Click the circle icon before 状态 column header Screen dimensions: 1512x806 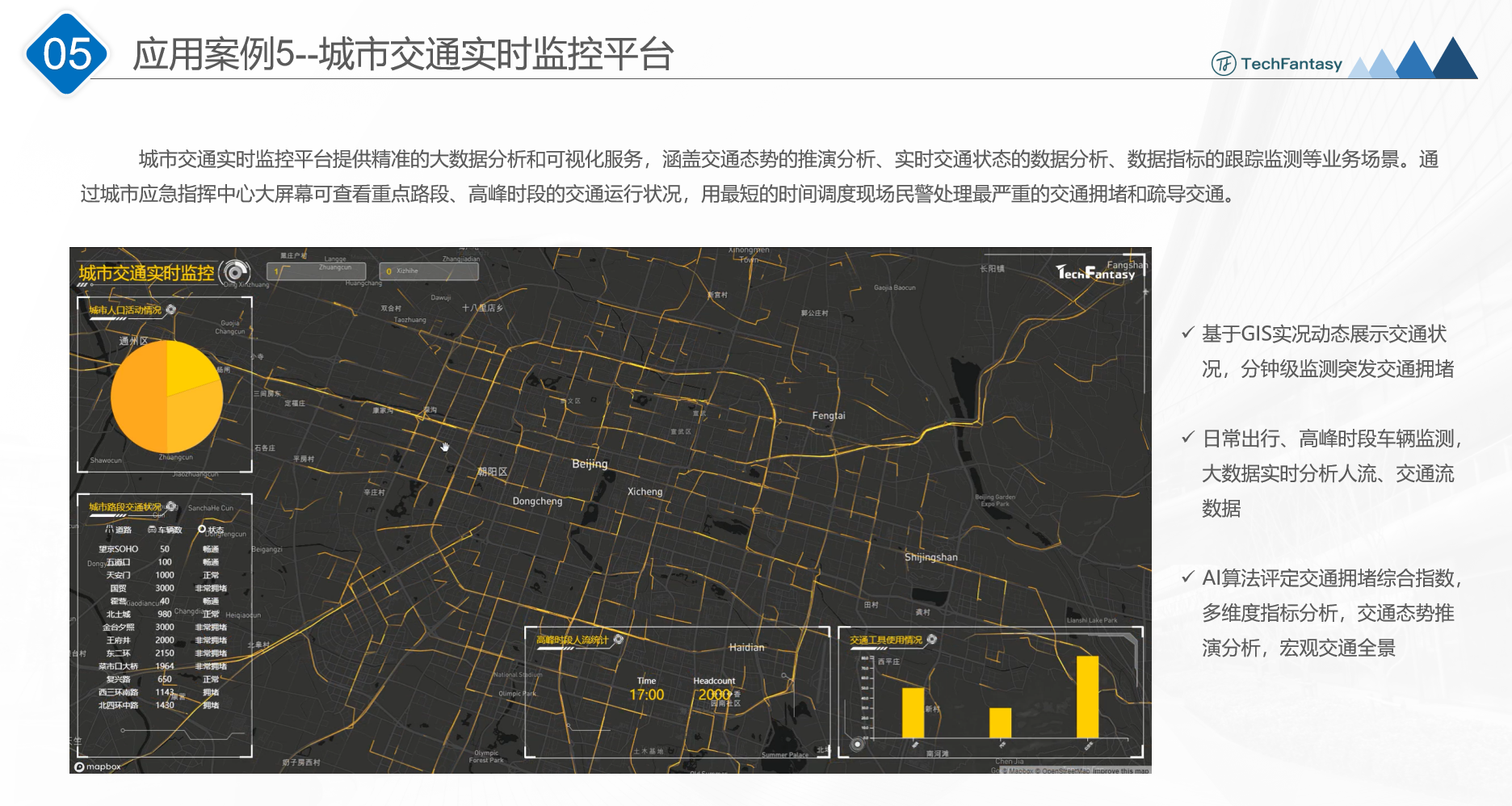202,529
